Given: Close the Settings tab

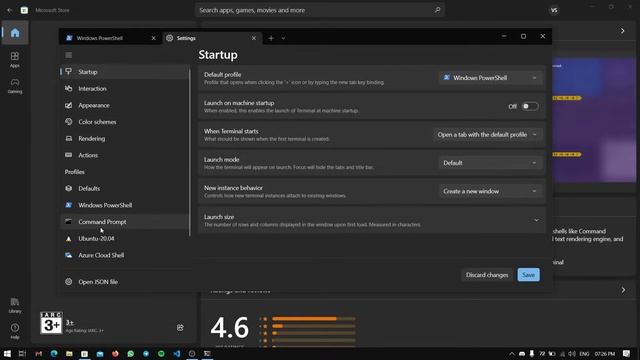Looking at the screenshot, I should coord(254,38).
